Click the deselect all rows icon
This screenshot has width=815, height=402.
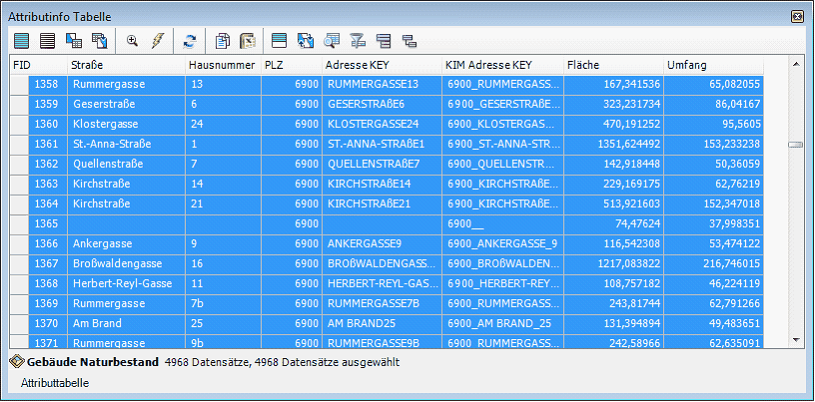[47, 41]
